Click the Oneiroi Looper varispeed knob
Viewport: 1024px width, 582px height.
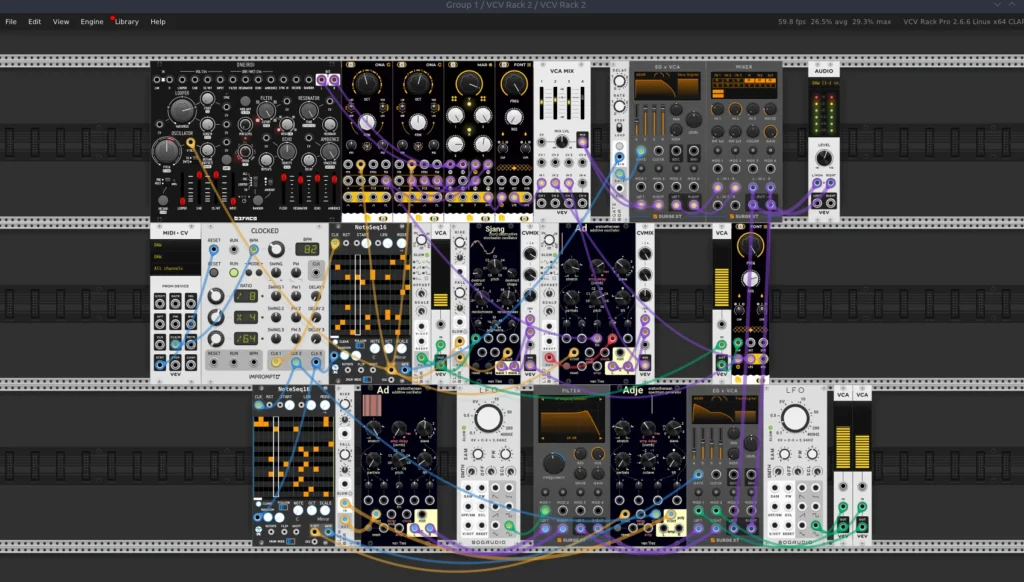tap(182, 110)
